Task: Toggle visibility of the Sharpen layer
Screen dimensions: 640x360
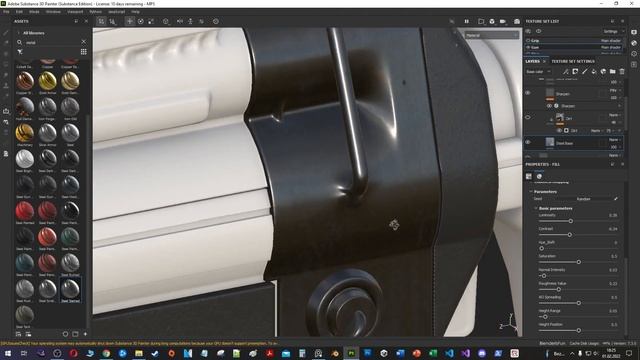Action: coord(528,93)
